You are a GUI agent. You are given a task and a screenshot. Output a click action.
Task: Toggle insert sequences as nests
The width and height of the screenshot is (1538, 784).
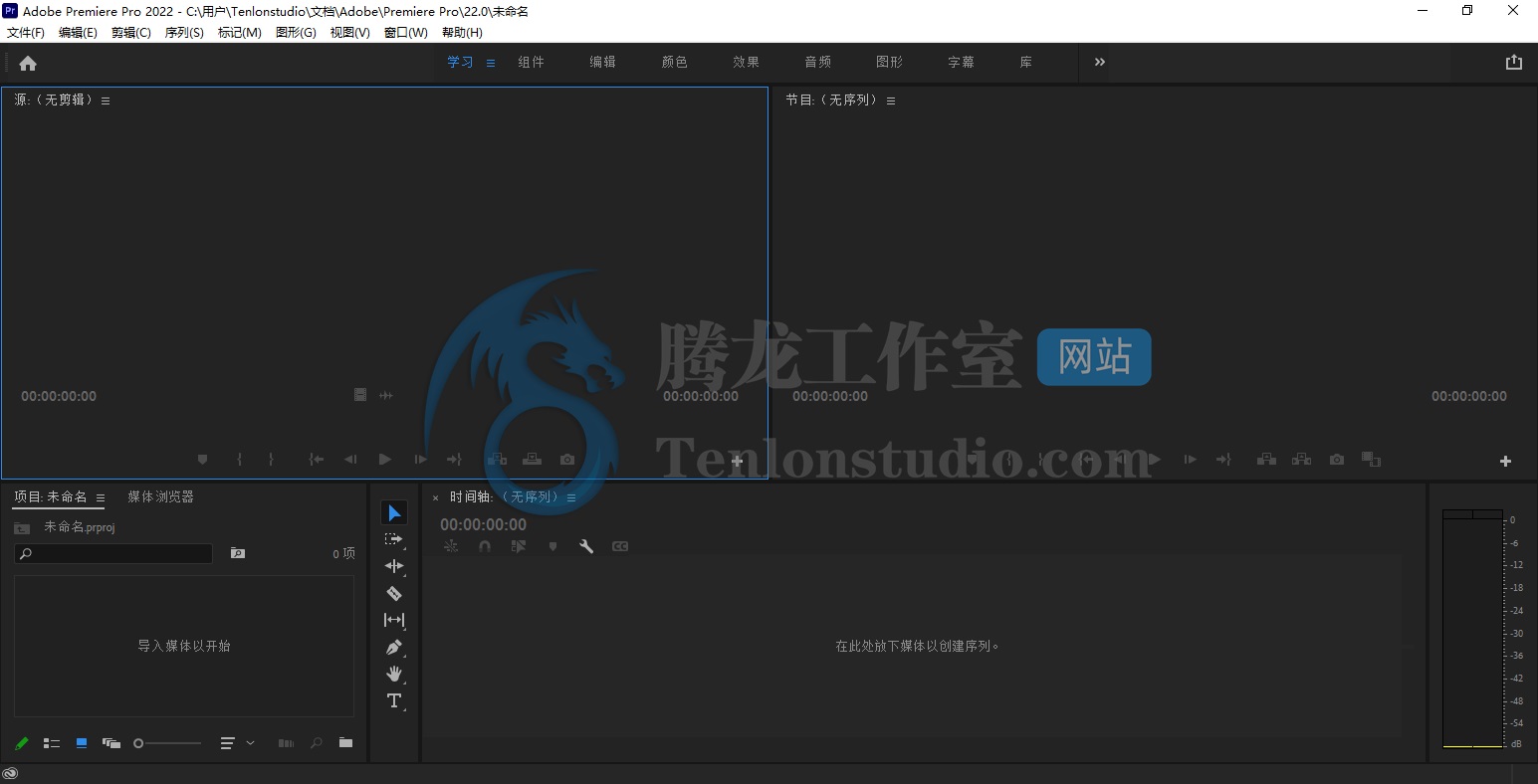coord(451,546)
